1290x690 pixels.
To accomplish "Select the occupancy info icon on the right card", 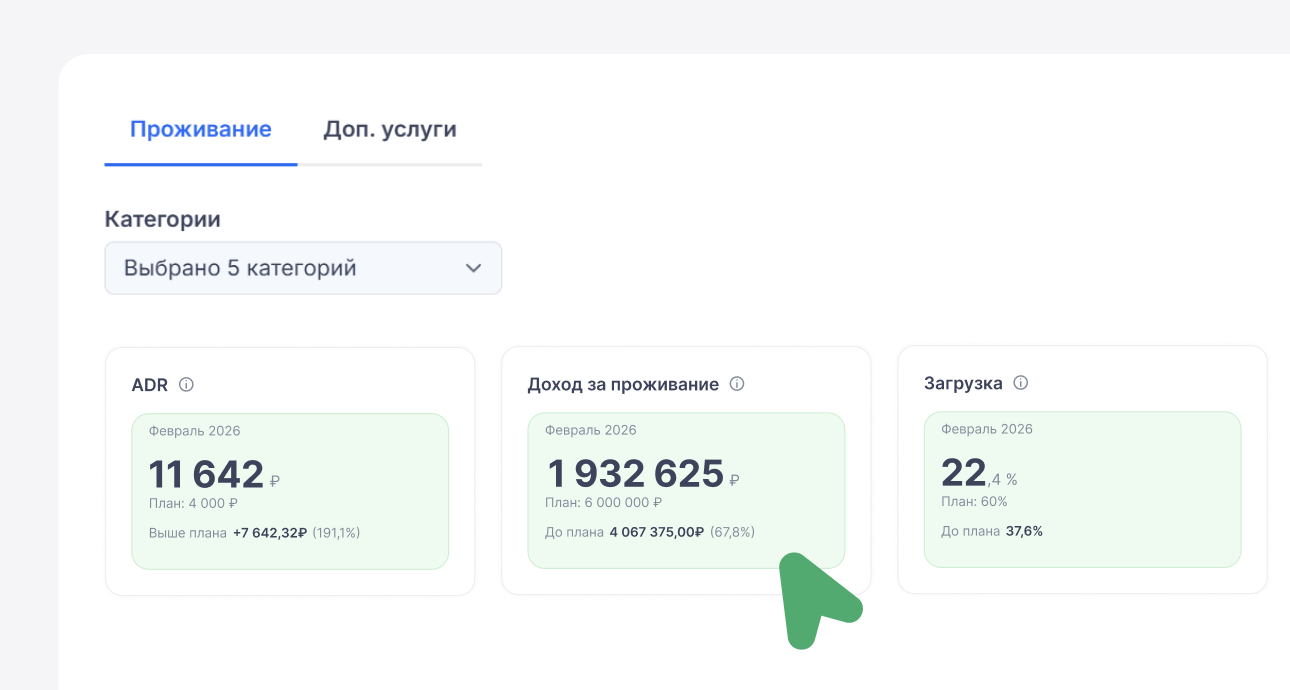I will pyautogui.click(x=1020, y=382).
